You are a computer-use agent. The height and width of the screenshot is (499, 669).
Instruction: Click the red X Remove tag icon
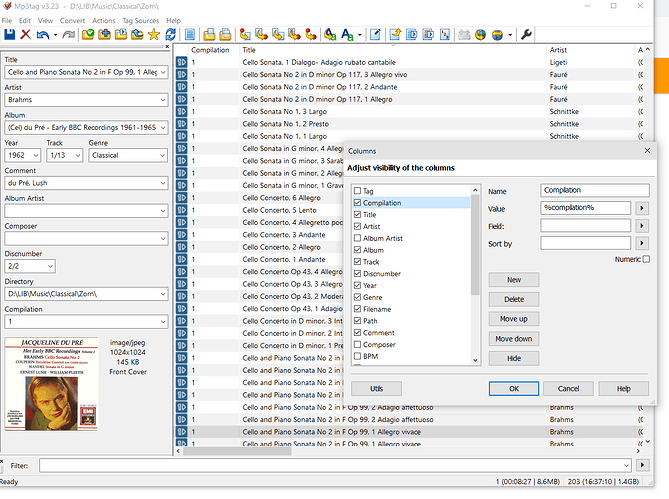(x=26, y=35)
